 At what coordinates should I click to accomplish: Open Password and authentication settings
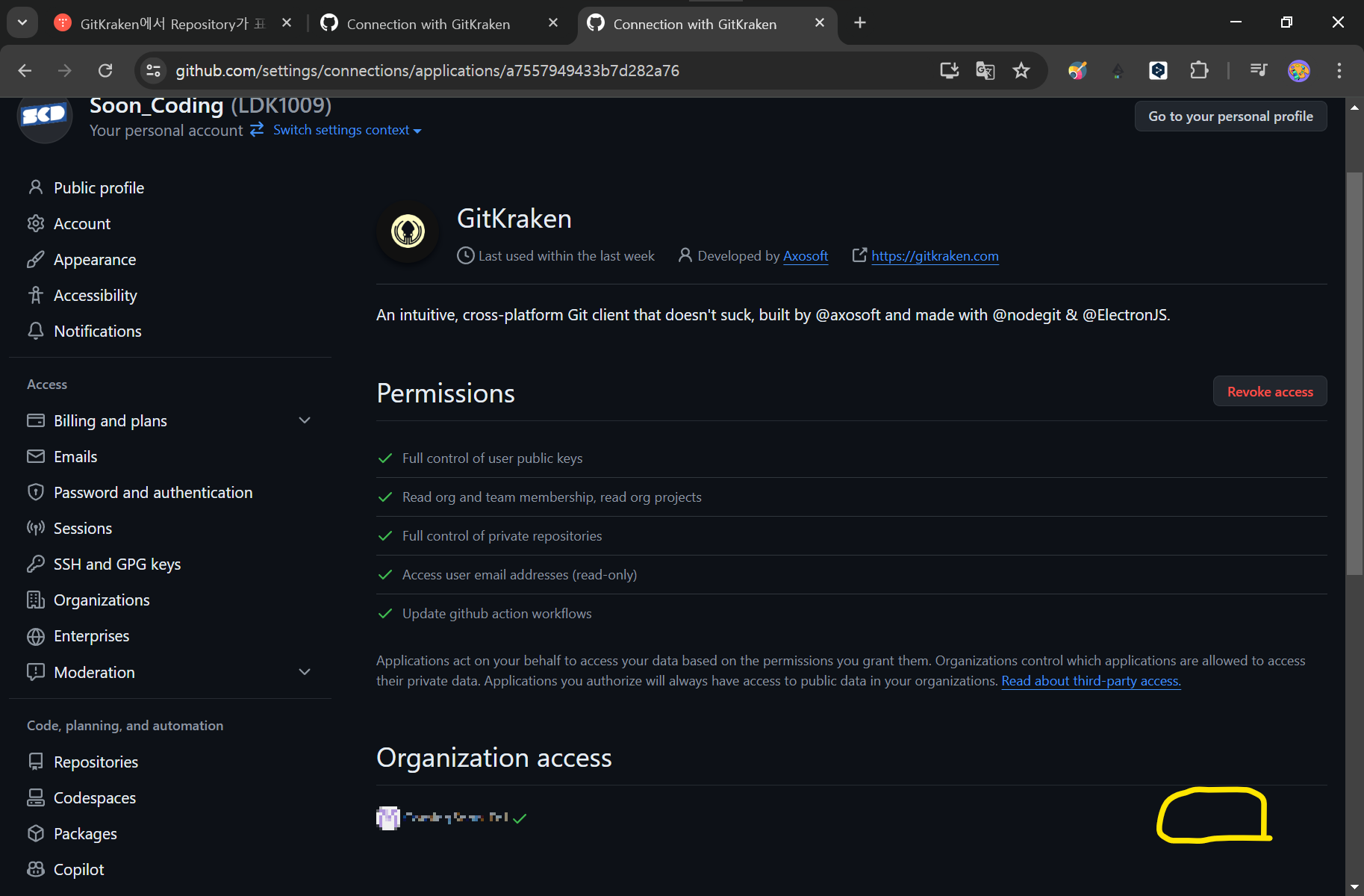click(153, 492)
